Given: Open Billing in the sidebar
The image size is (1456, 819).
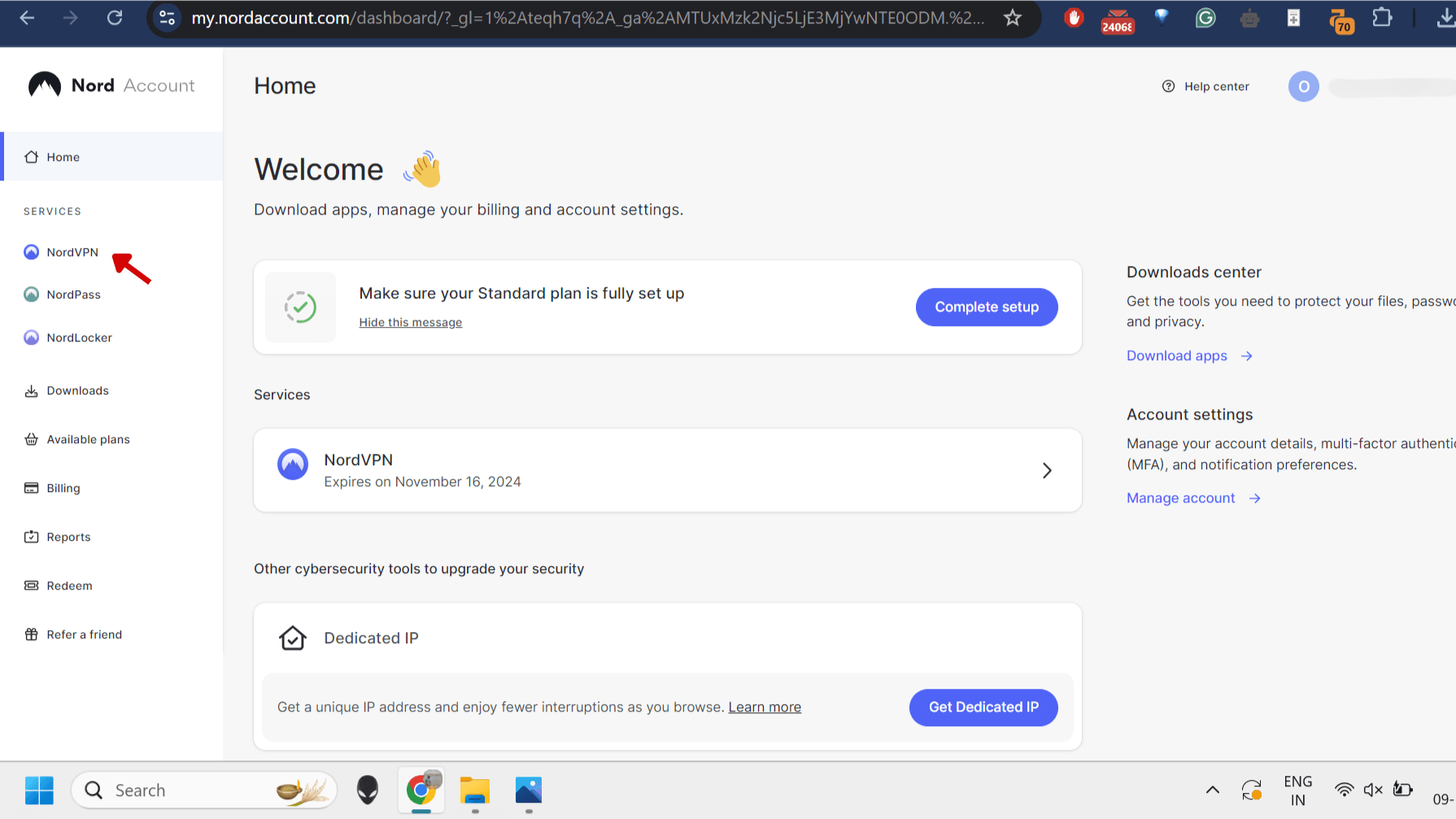Looking at the screenshot, I should click(52, 488).
